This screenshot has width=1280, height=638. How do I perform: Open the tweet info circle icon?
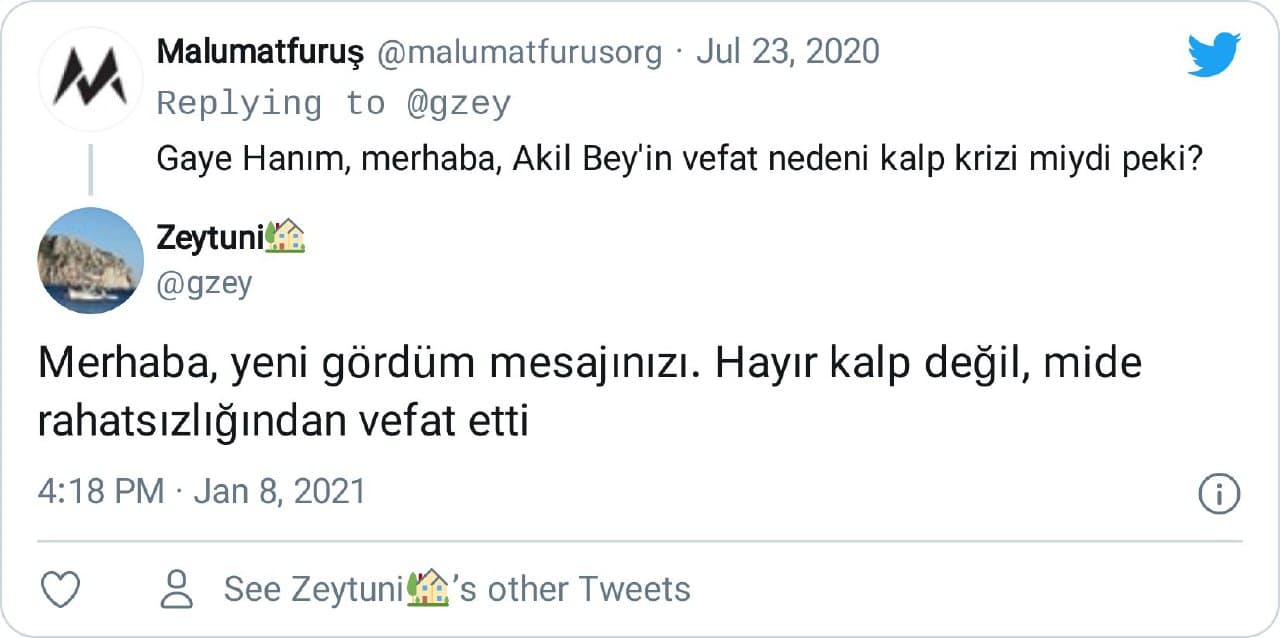[x=1219, y=494]
